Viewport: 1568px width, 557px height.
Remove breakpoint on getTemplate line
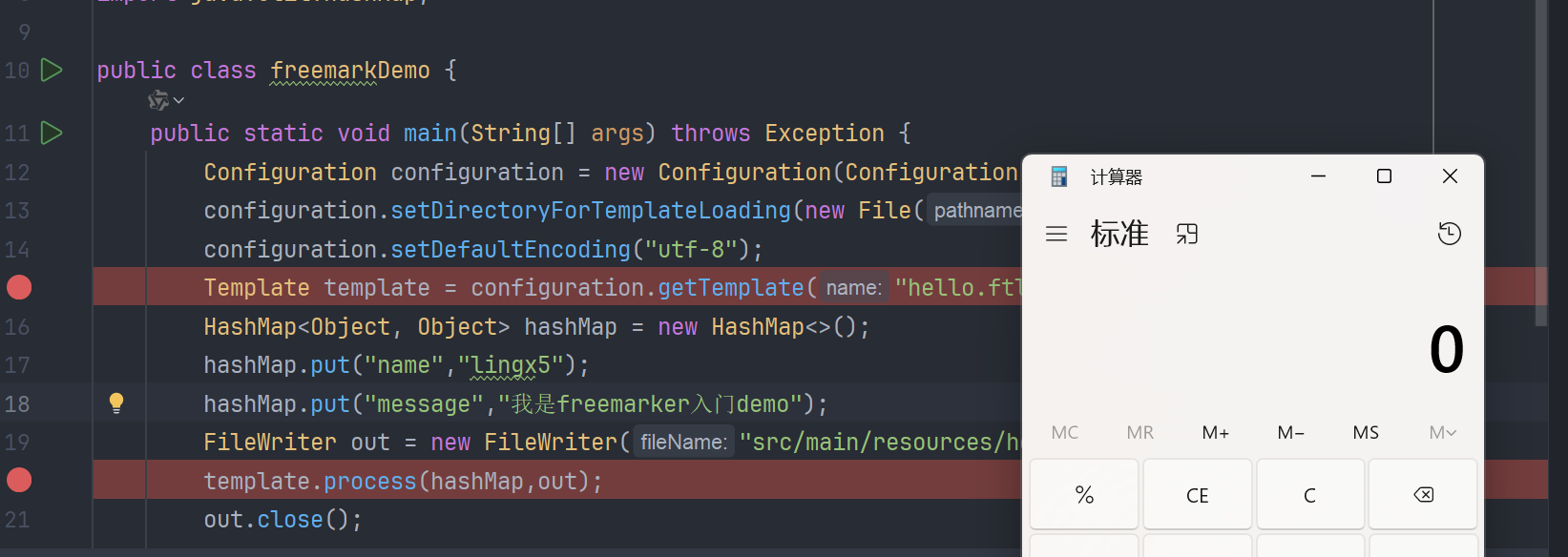point(19,287)
